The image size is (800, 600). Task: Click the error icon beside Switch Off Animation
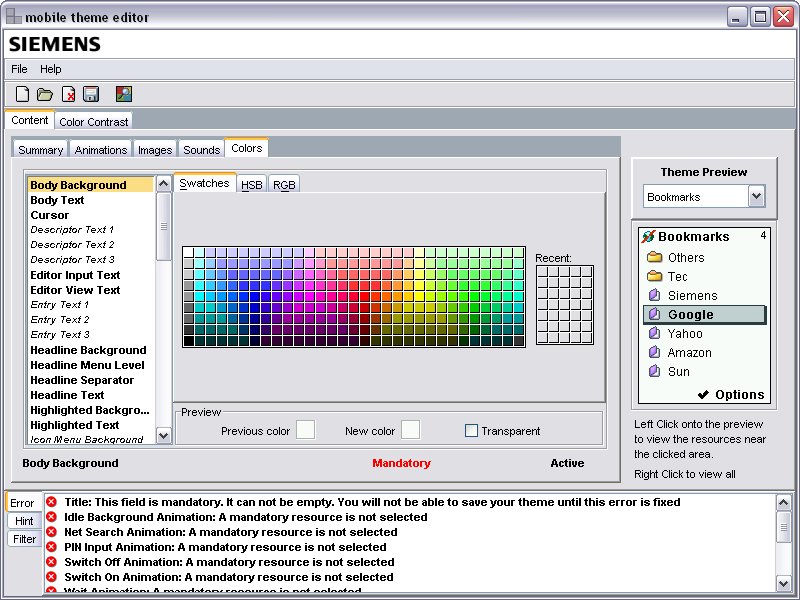click(51, 562)
